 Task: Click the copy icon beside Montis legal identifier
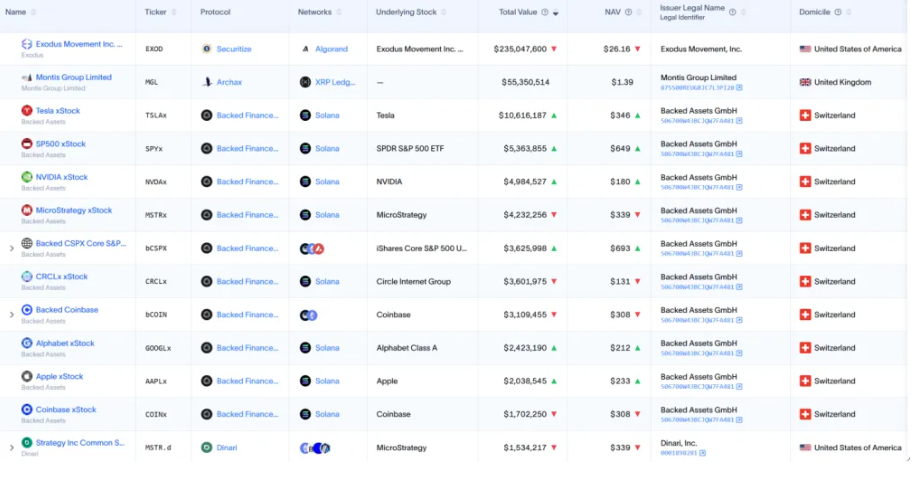coord(739,88)
